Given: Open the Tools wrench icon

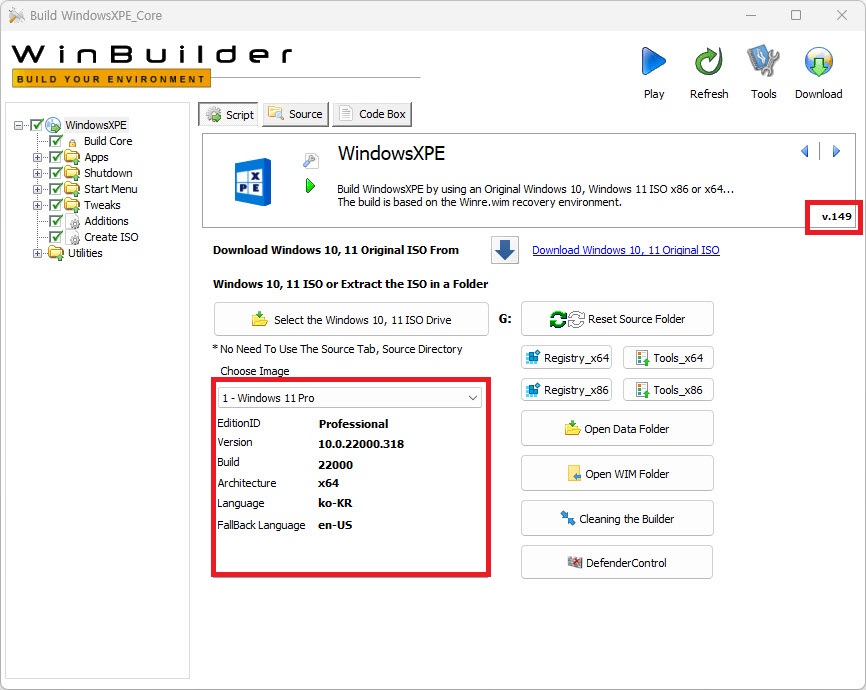Looking at the screenshot, I should click(x=763, y=61).
